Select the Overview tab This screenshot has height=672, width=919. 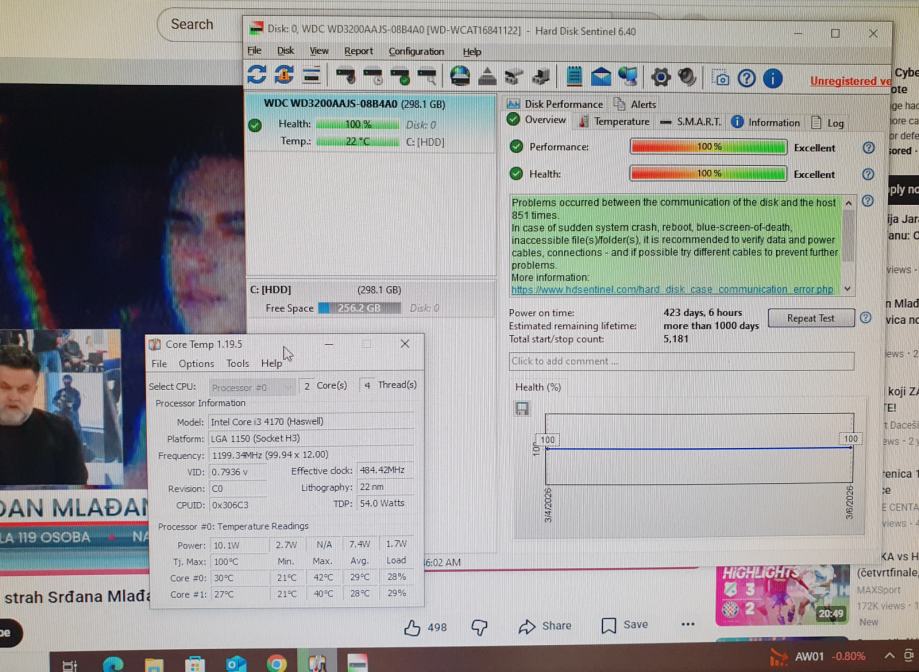[x=536, y=120]
